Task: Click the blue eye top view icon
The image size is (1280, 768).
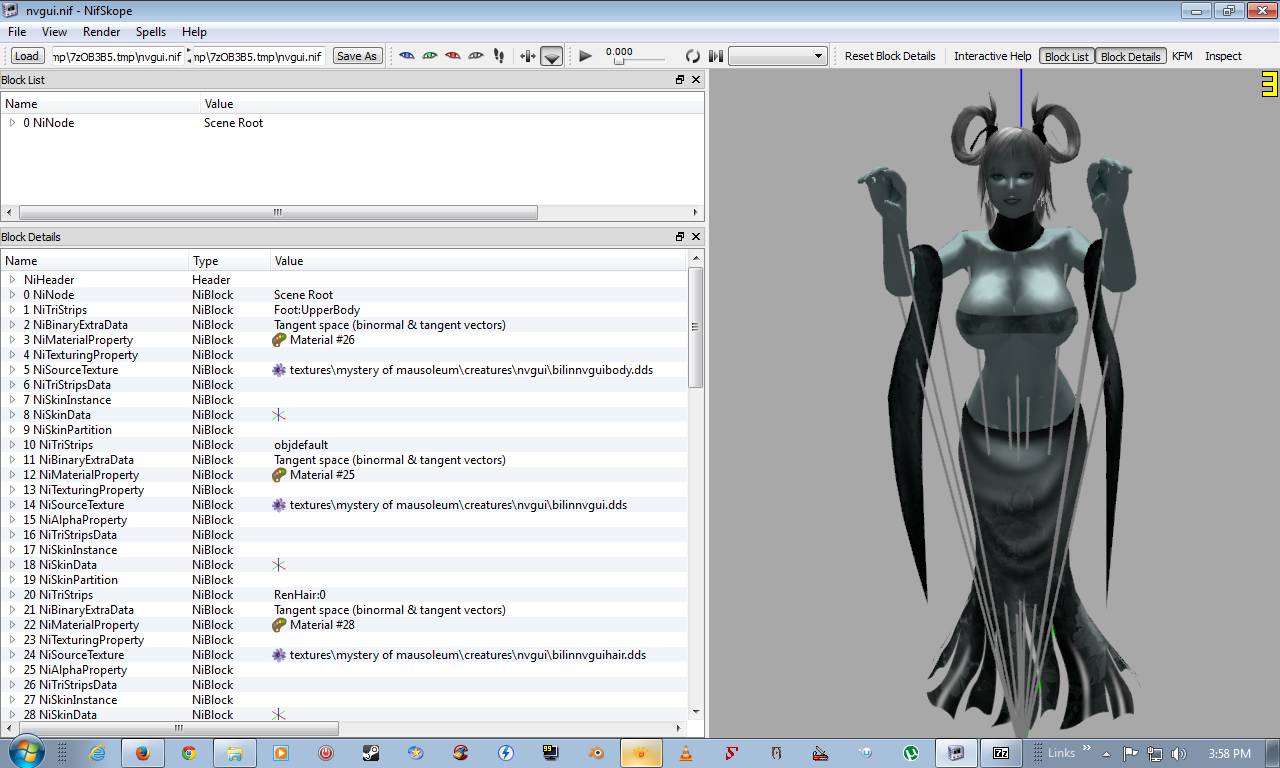Action: coord(407,56)
